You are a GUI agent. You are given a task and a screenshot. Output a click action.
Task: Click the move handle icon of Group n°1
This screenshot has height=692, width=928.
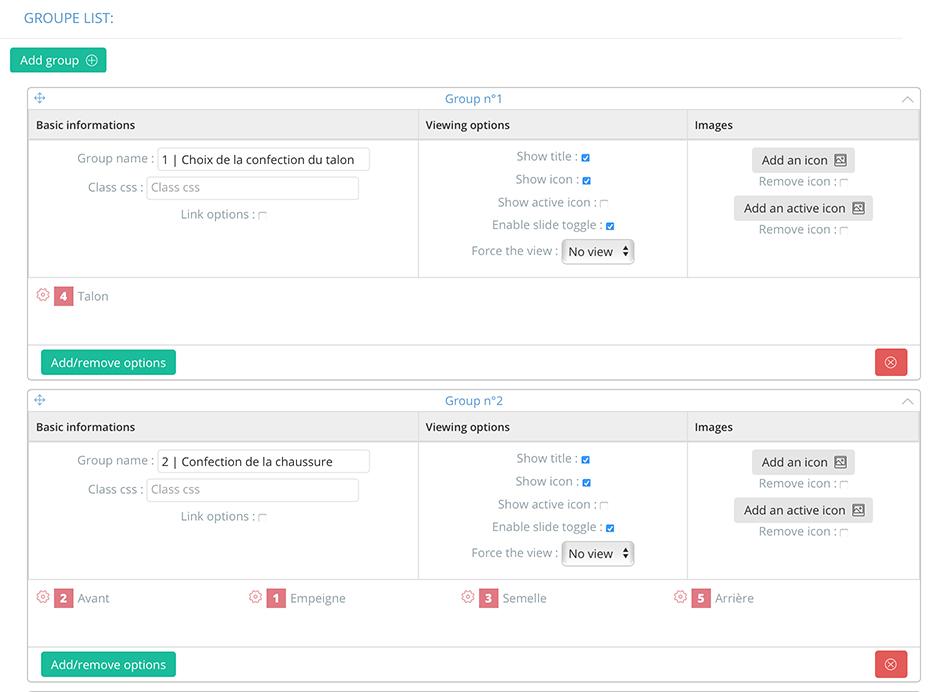click(40, 98)
